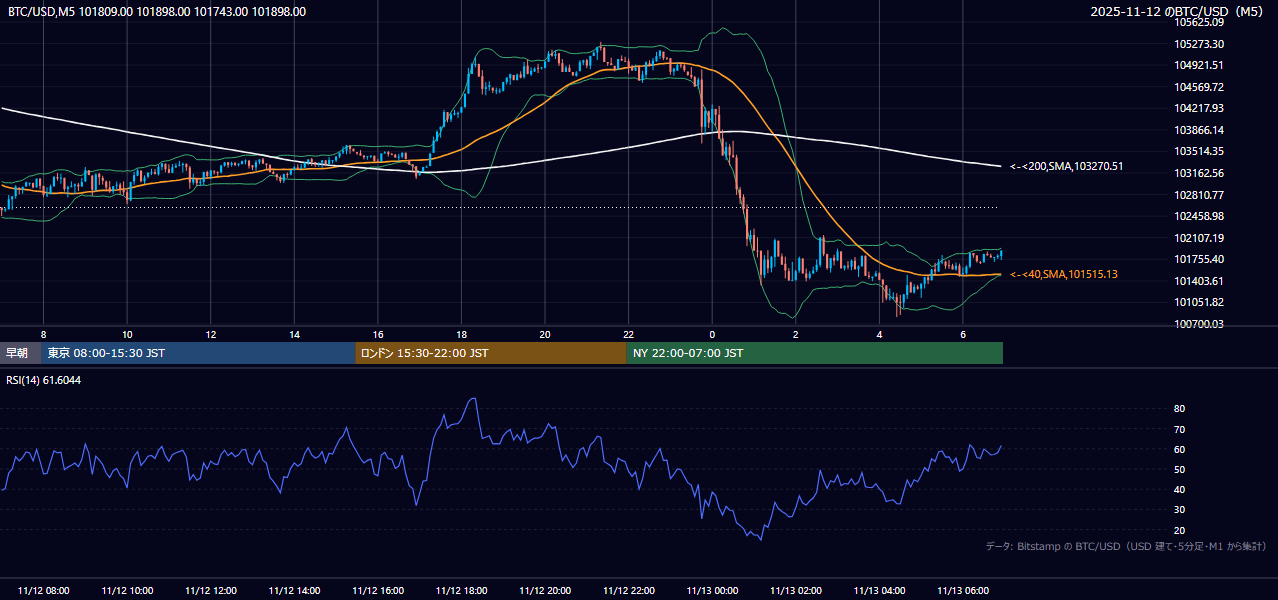This screenshot has height=600, width=1278.
Task: Click price axis value 102107.19
Action: (1200, 238)
